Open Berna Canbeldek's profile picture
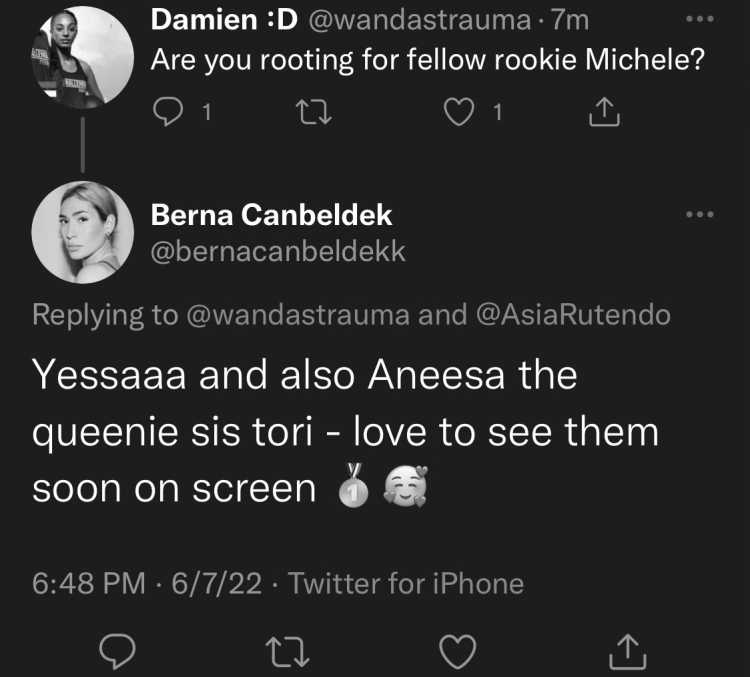750x677 pixels. (x=82, y=233)
